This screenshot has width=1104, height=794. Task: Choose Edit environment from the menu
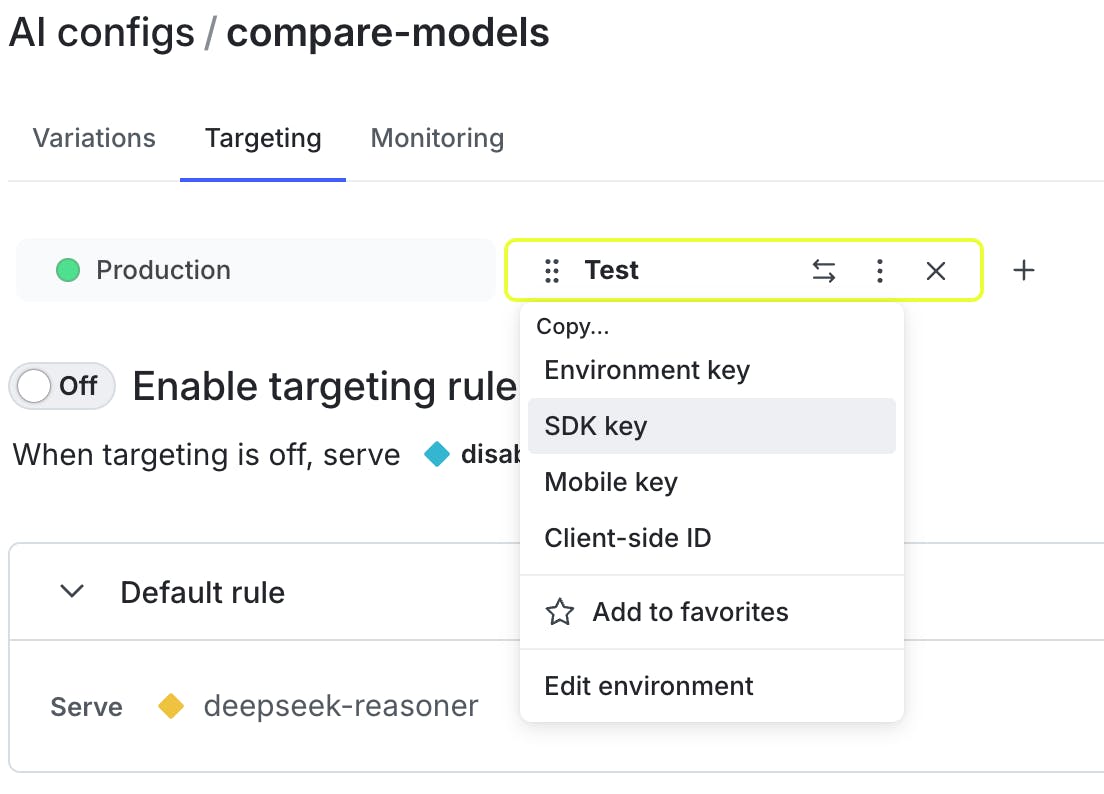pos(648,686)
